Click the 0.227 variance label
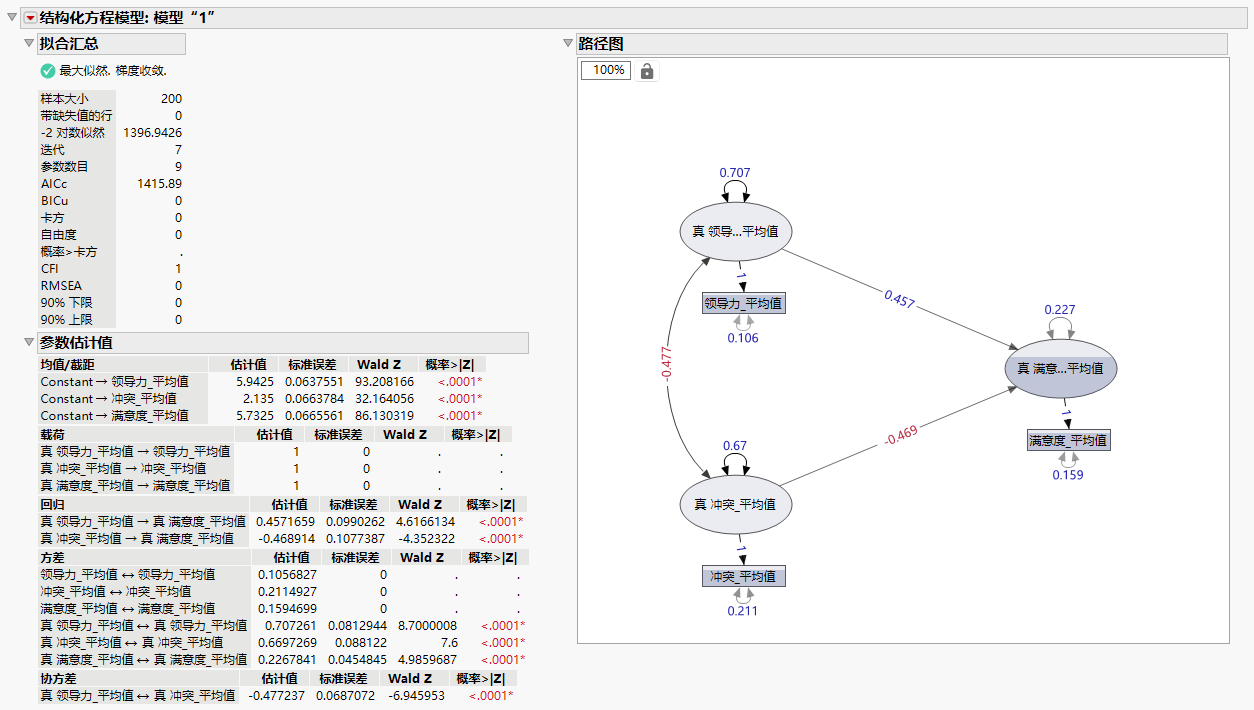Image resolution: width=1254 pixels, height=710 pixels. 1060,310
